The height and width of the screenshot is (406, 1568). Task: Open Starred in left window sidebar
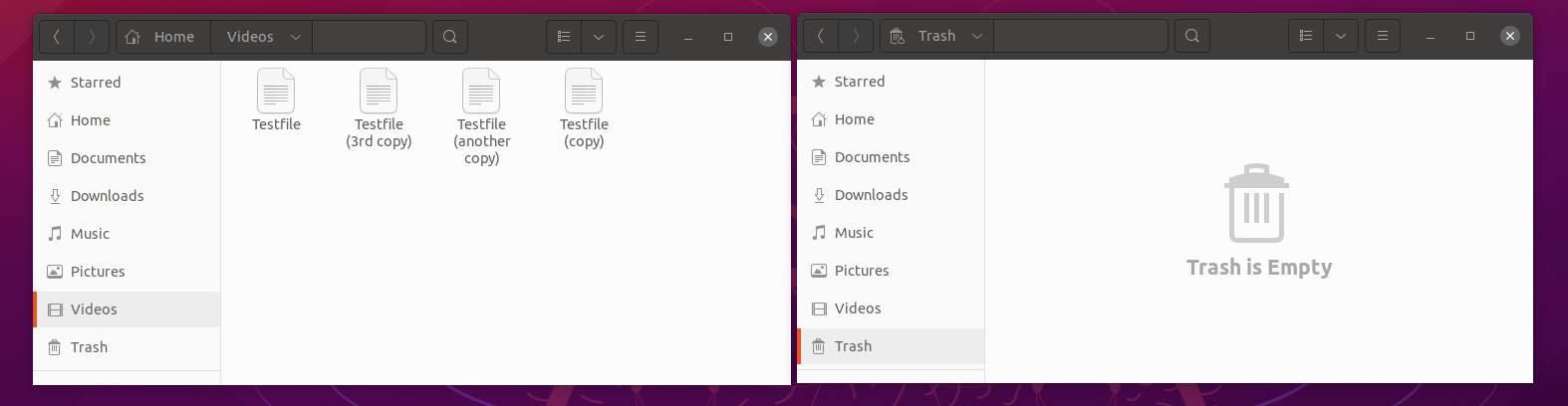coord(127,83)
